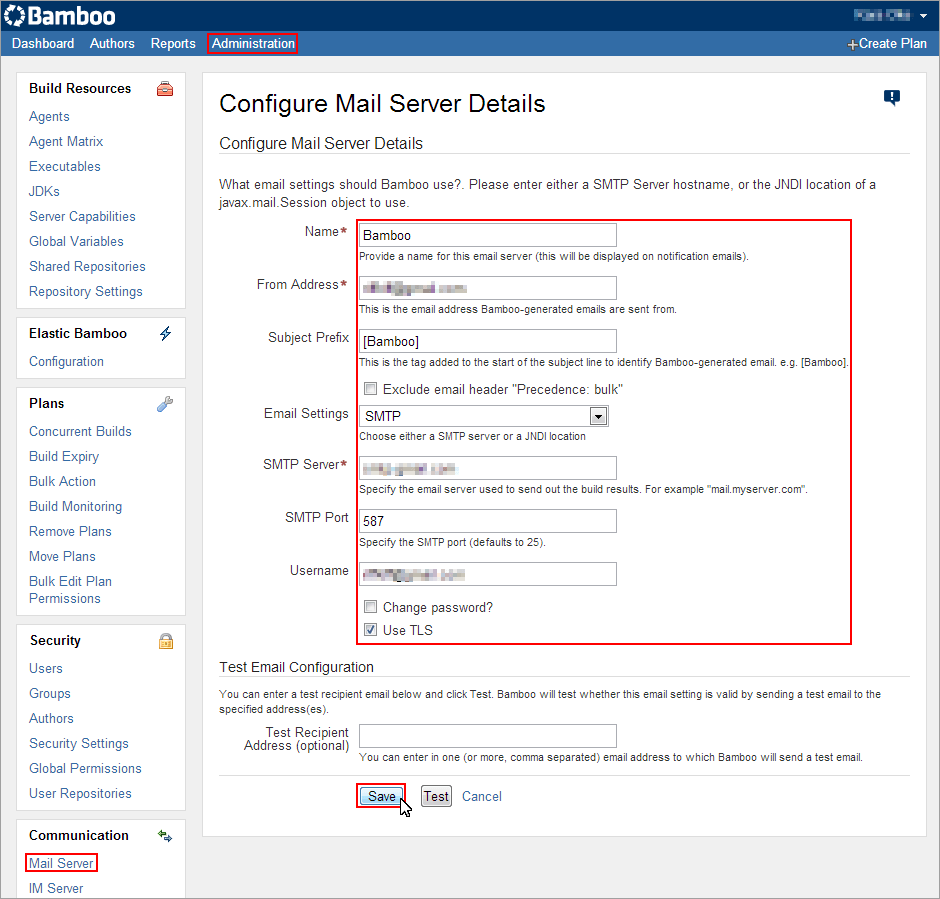Open the user menu dropdown arrow

point(923,16)
